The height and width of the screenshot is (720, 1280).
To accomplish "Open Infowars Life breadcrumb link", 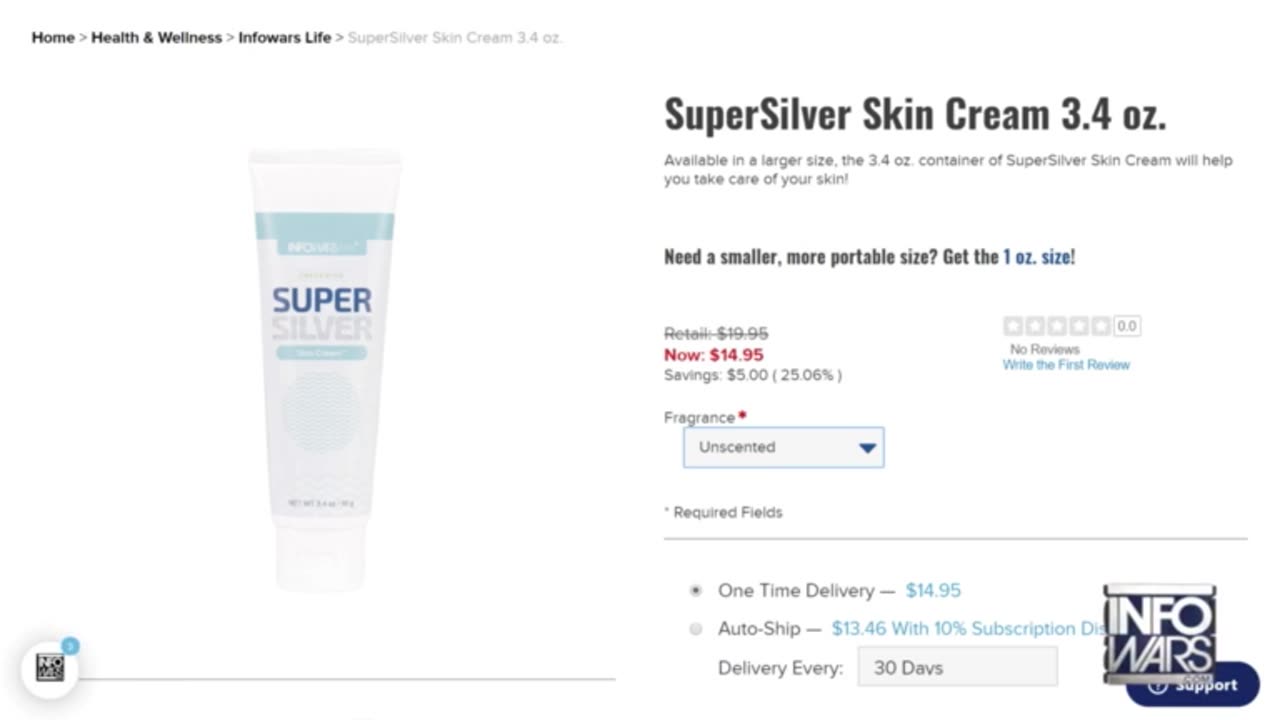I will tap(284, 38).
